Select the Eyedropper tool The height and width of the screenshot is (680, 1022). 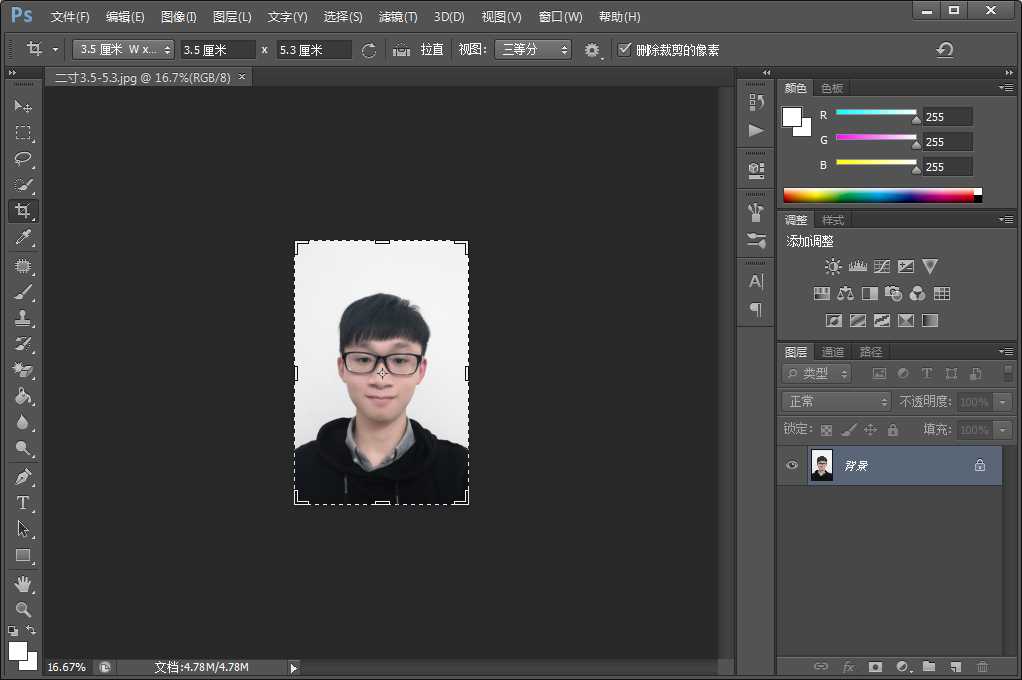[x=23, y=237]
